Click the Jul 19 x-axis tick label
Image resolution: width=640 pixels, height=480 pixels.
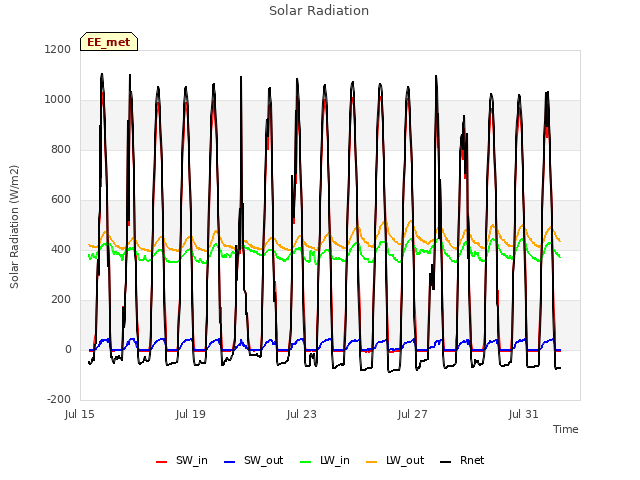[x=191, y=414]
